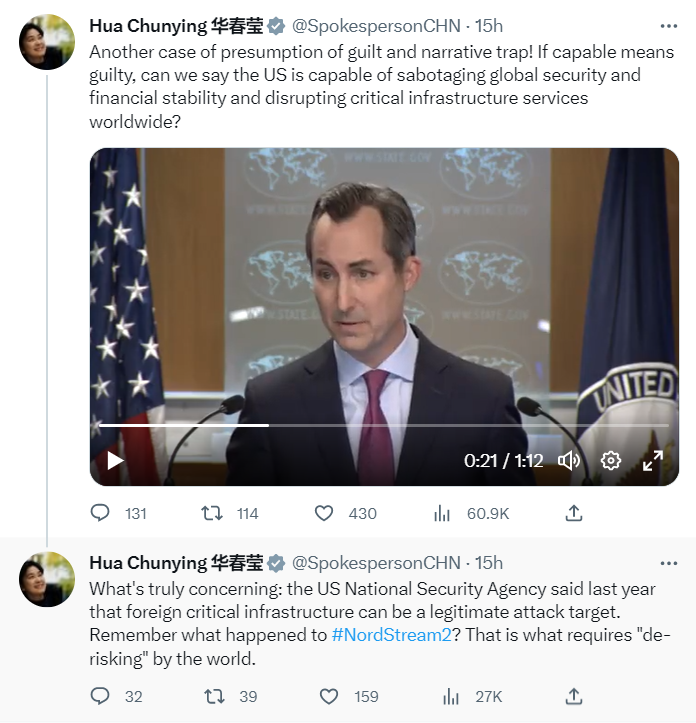Screen dimensions: 696x723
Task: Open video settings gear
Action: [x=611, y=461]
